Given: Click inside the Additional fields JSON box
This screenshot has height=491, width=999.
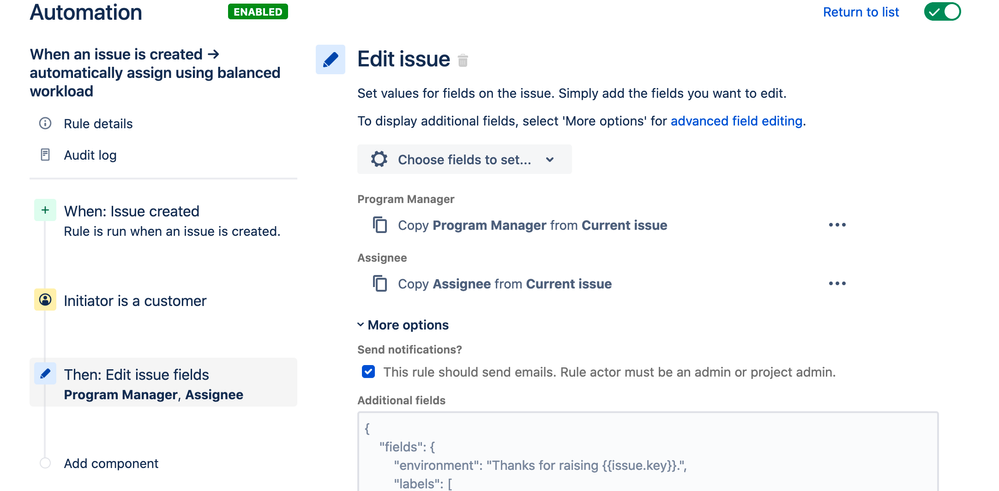Looking at the screenshot, I should [648, 450].
